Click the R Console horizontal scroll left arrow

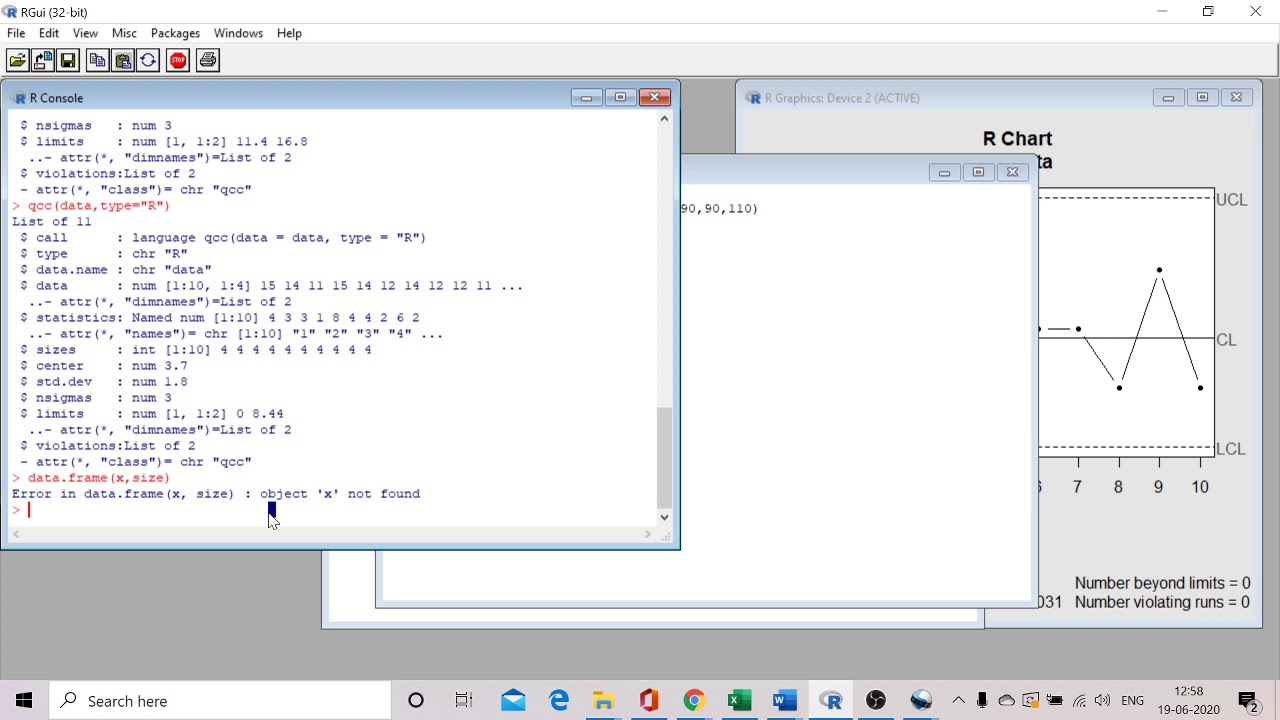16,535
